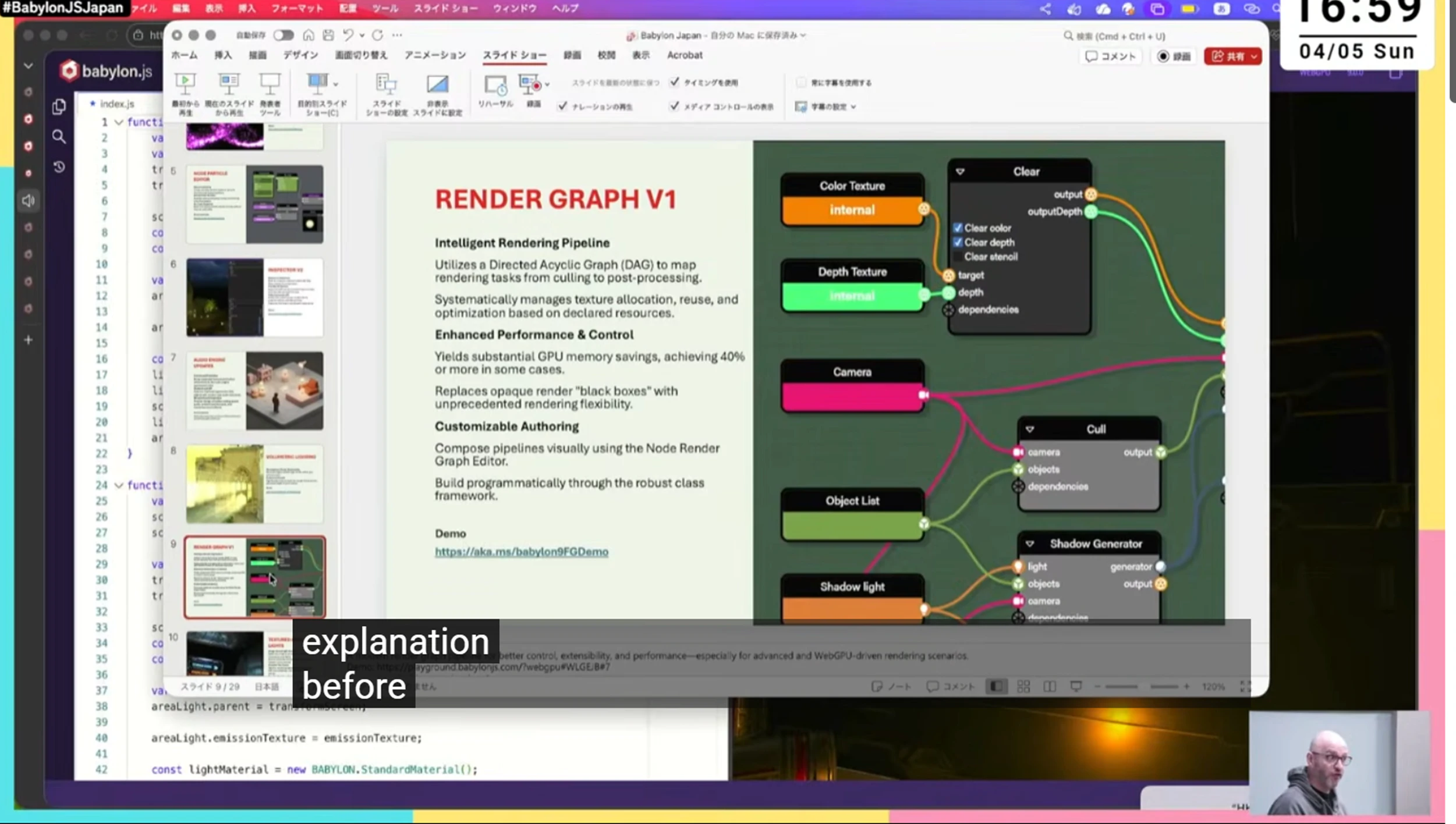Switch to slide sorter grid view
Screen dimensions: 1456x824
(1023, 687)
